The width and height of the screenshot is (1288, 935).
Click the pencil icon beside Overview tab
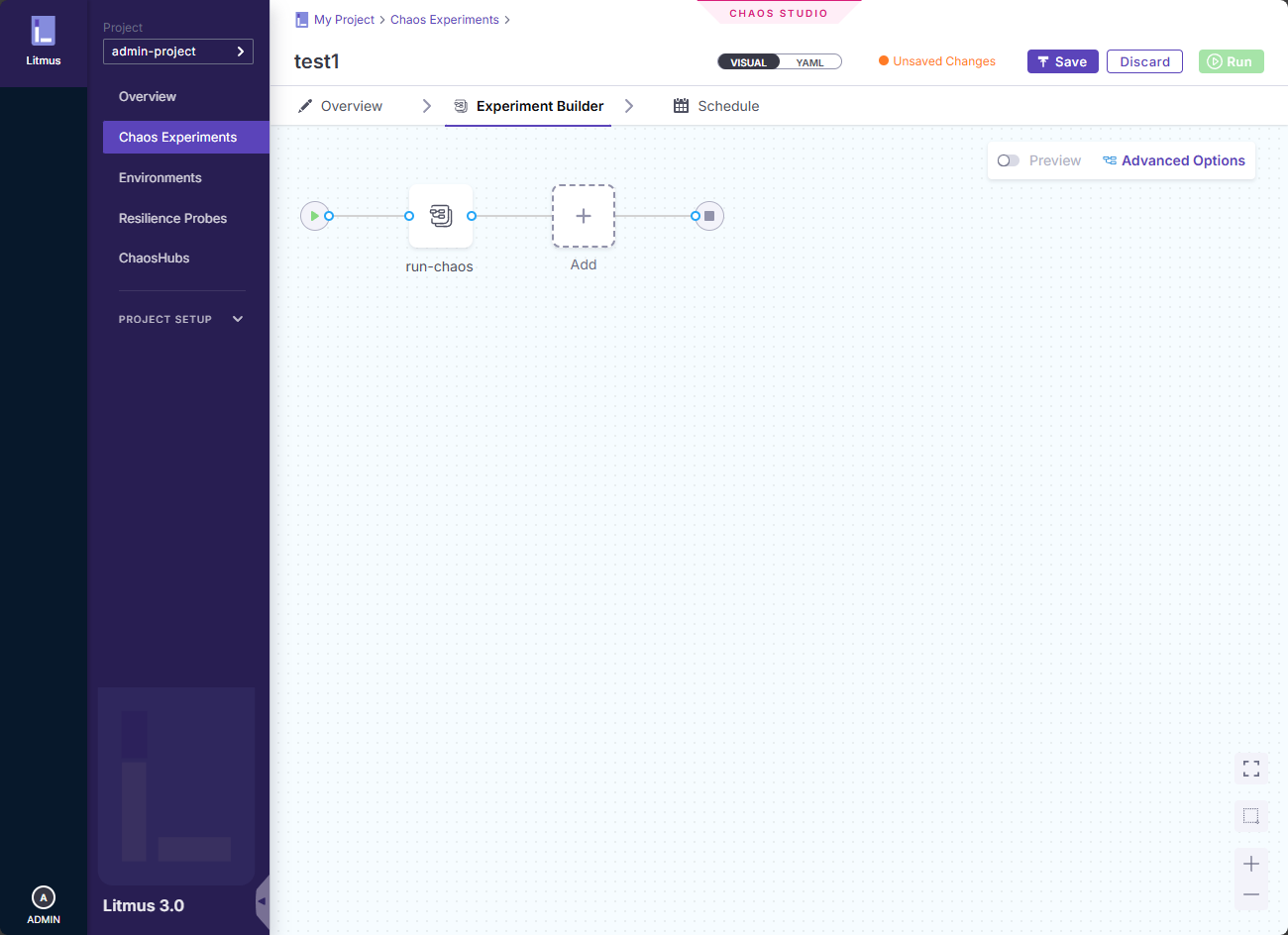306,106
